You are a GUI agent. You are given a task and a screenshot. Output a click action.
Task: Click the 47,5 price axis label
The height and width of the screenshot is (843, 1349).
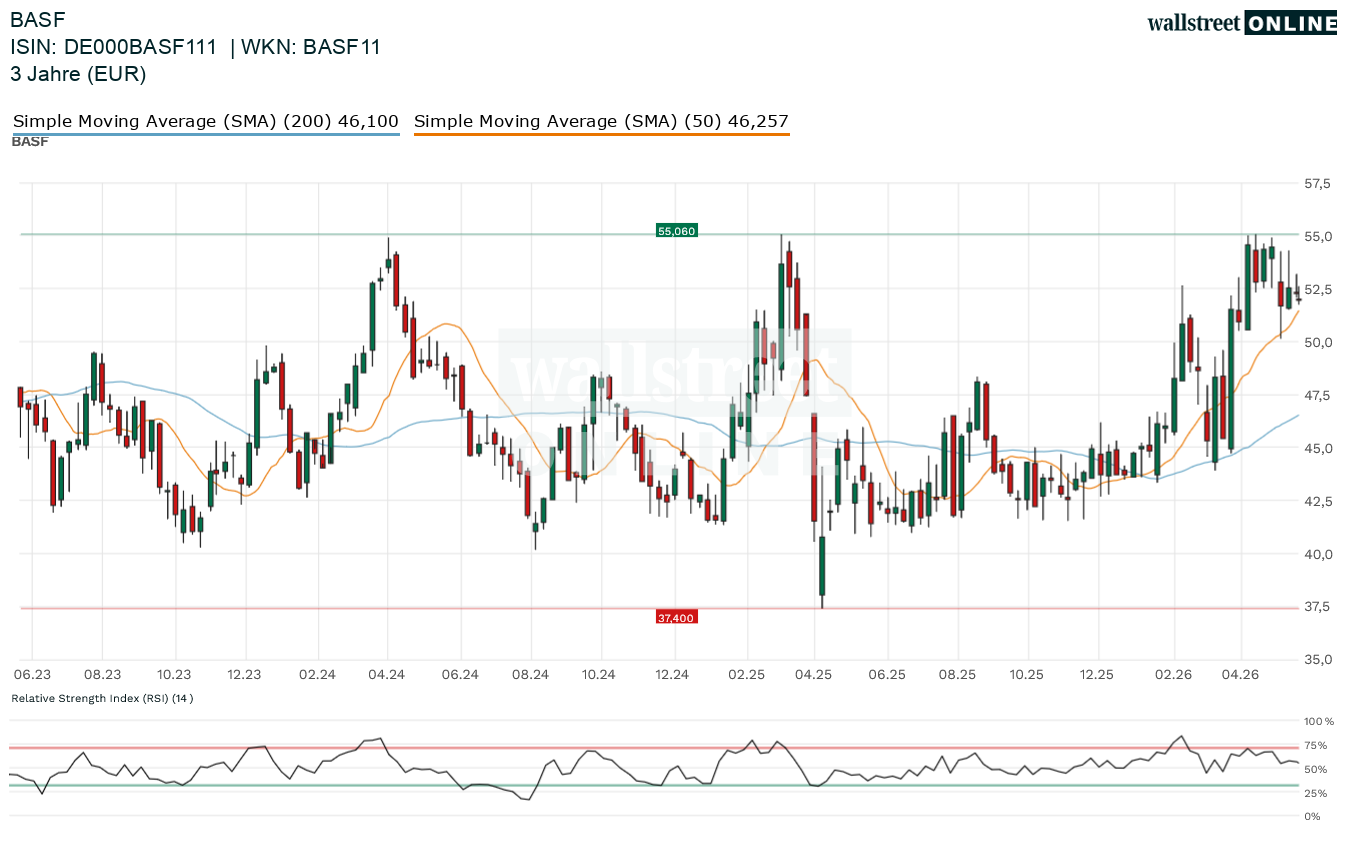(1317, 396)
